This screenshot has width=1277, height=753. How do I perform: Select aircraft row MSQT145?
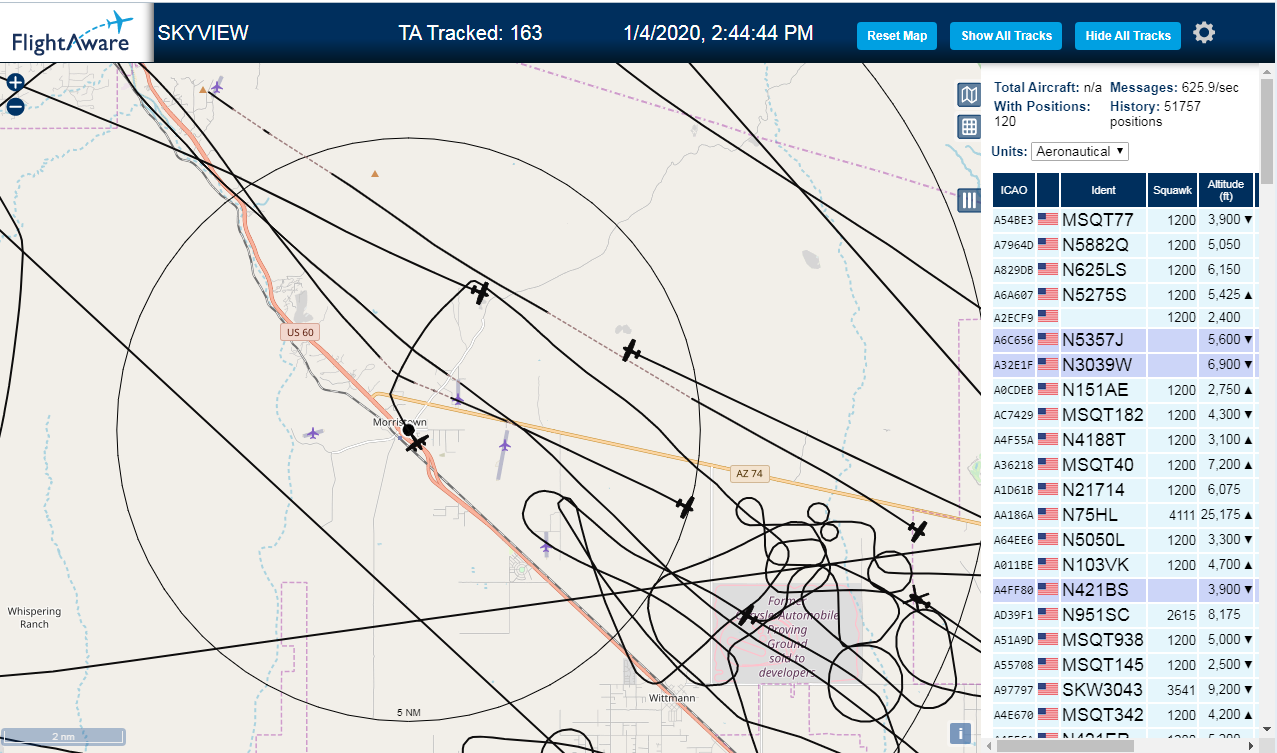click(x=1124, y=665)
